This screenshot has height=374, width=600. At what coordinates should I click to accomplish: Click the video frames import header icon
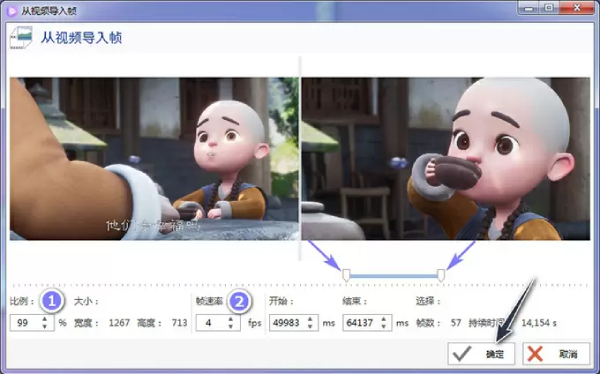coord(21,38)
